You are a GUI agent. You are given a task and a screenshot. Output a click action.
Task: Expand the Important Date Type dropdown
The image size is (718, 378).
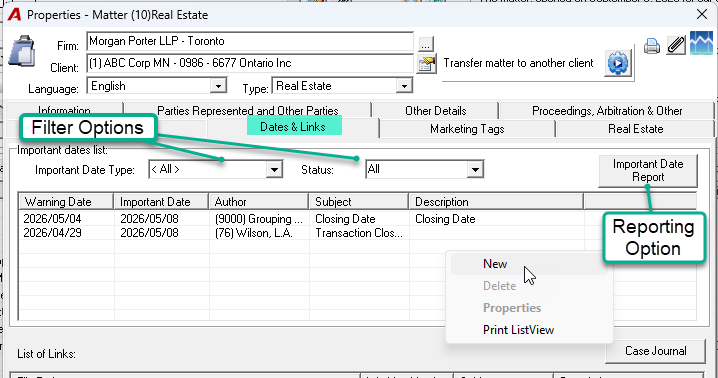pos(274,170)
